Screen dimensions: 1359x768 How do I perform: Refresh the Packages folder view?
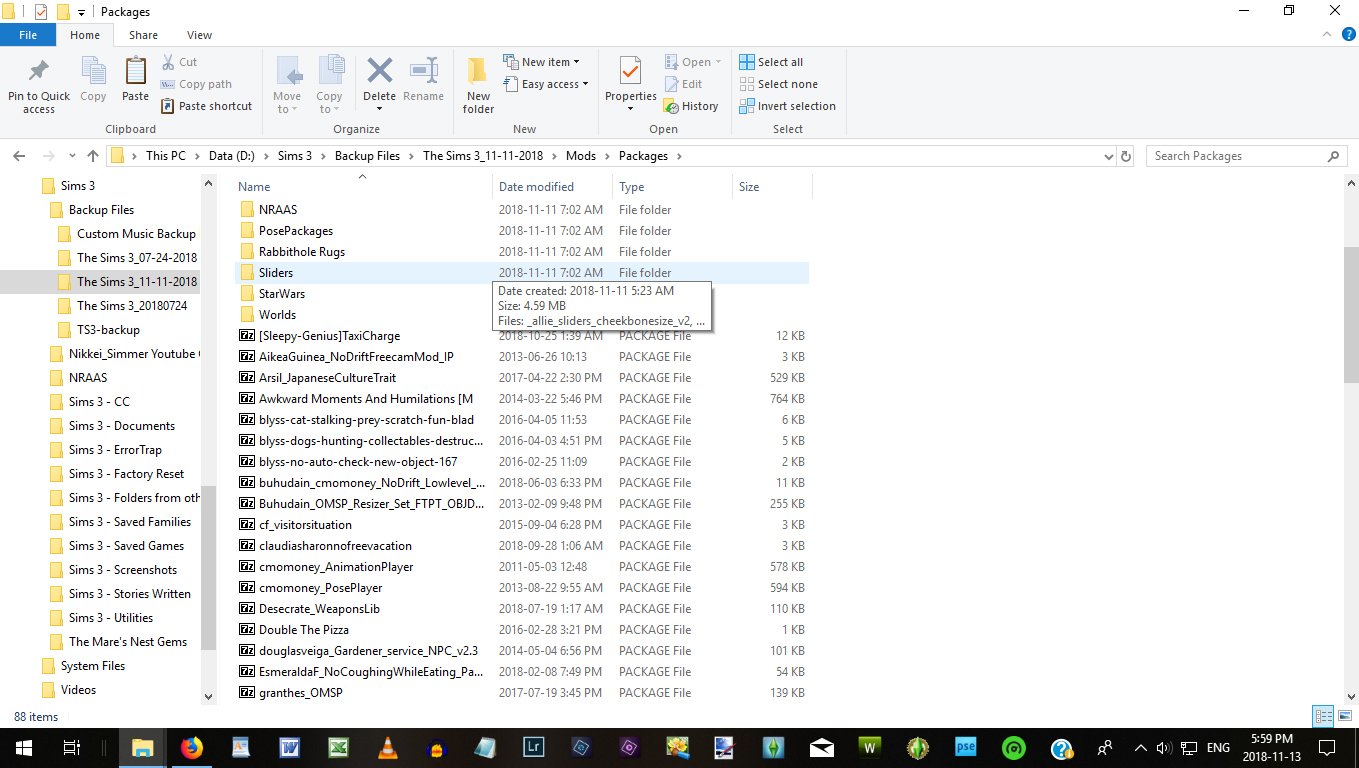(1126, 156)
